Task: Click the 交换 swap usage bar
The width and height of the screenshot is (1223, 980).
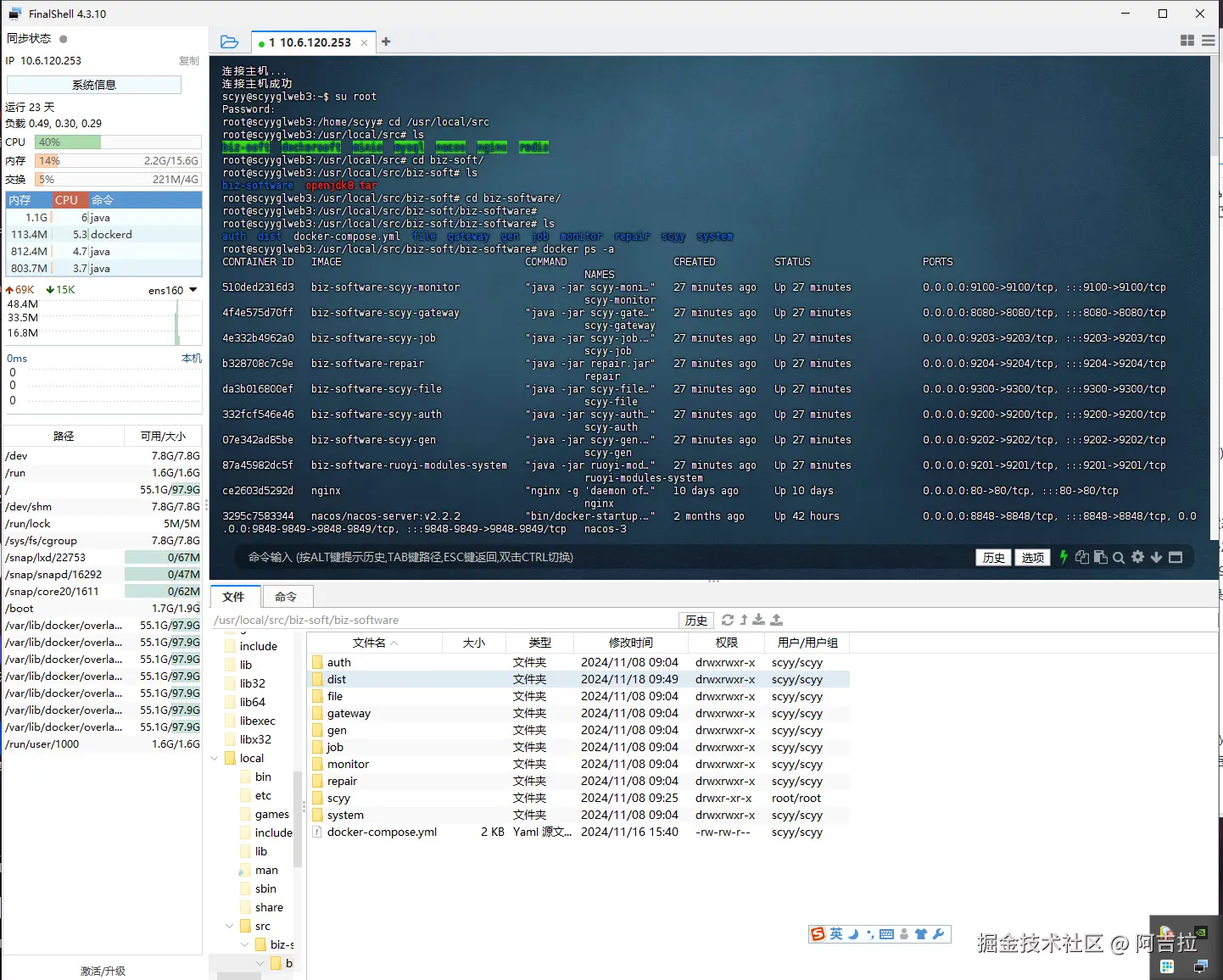Action: (x=118, y=180)
